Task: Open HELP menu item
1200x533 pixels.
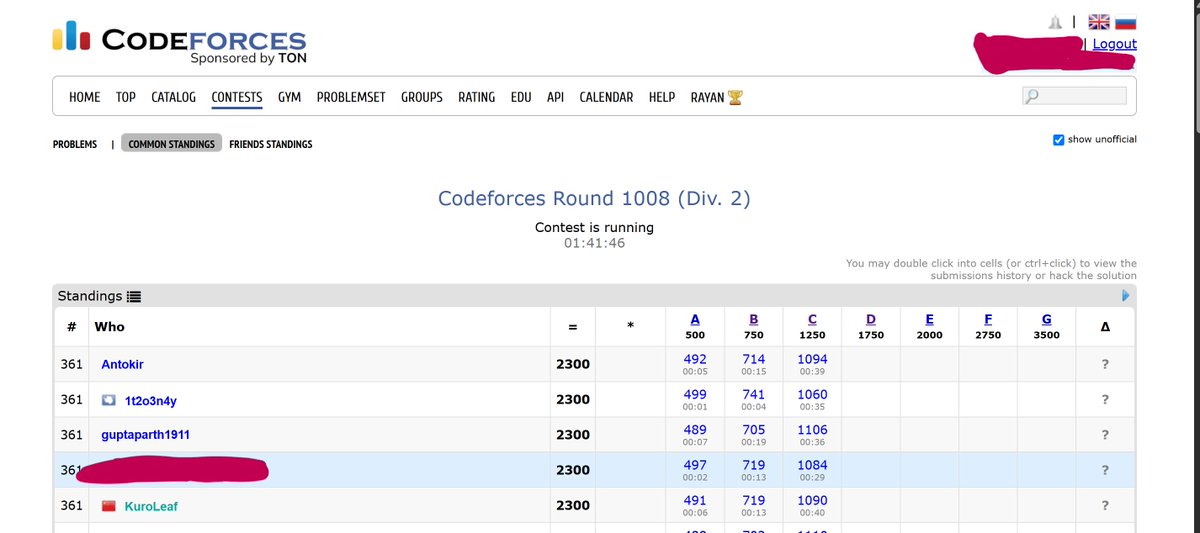Action: click(x=662, y=97)
